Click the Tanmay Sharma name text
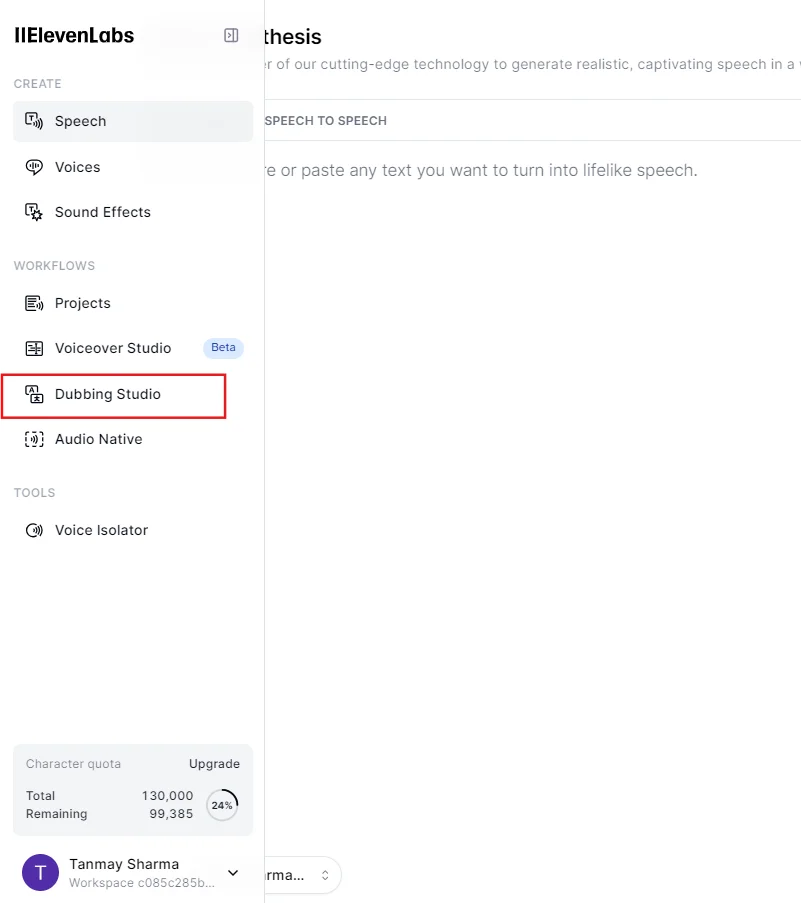 coord(124,864)
